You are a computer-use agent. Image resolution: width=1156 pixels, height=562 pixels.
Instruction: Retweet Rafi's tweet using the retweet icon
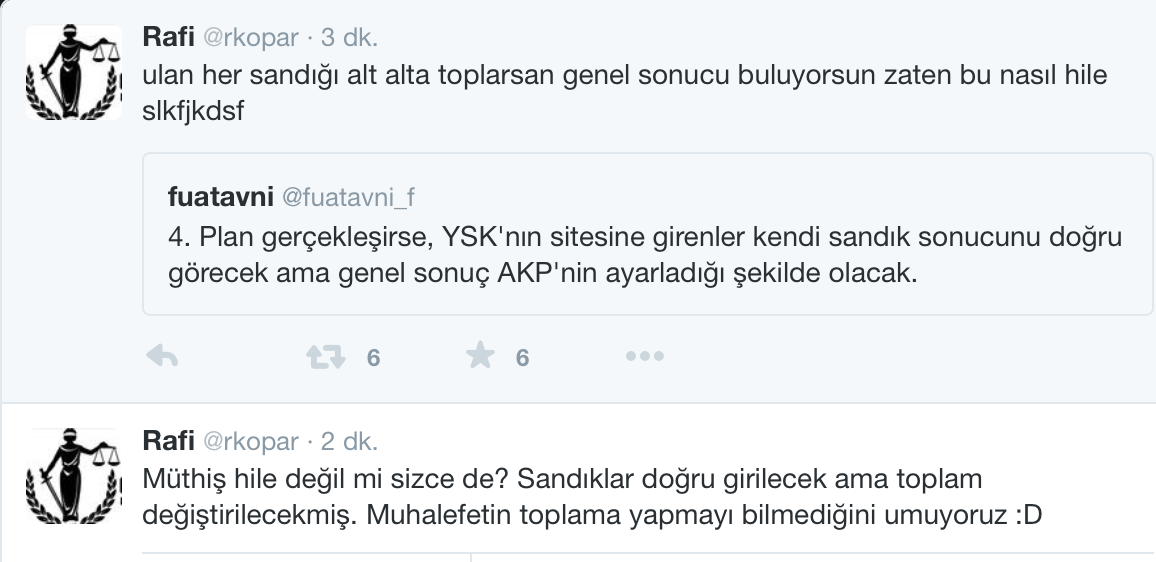[325, 356]
